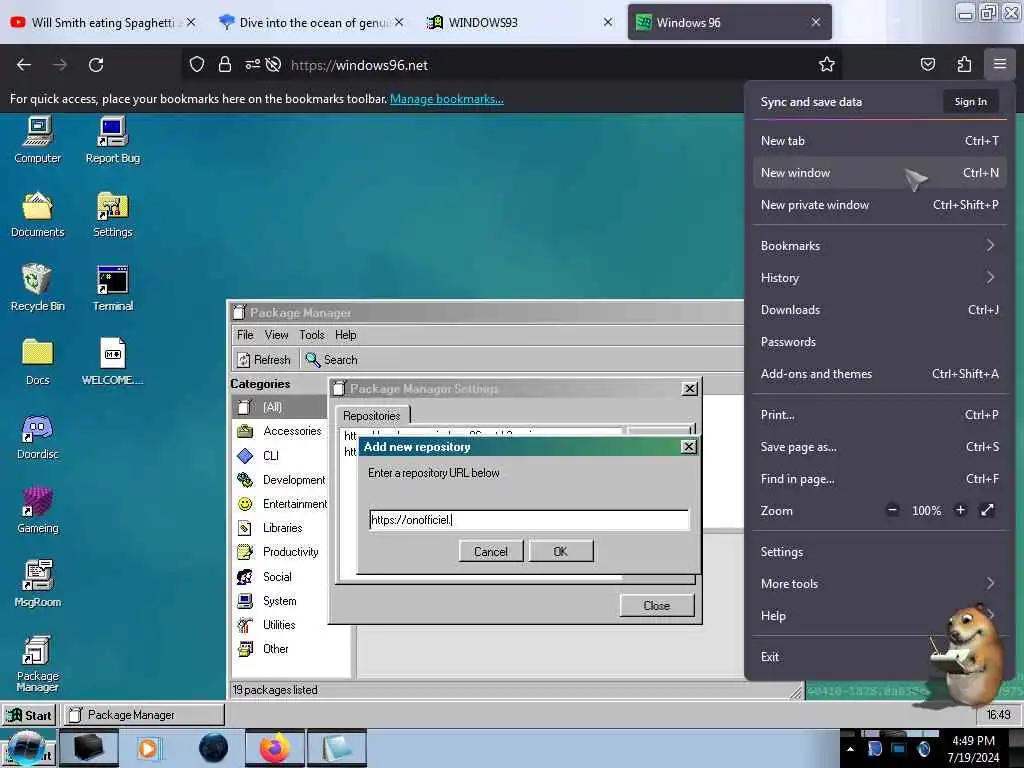This screenshot has height=768, width=1024.
Task: Click Sign In in Firefox menu
Action: click(x=970, y=102)
